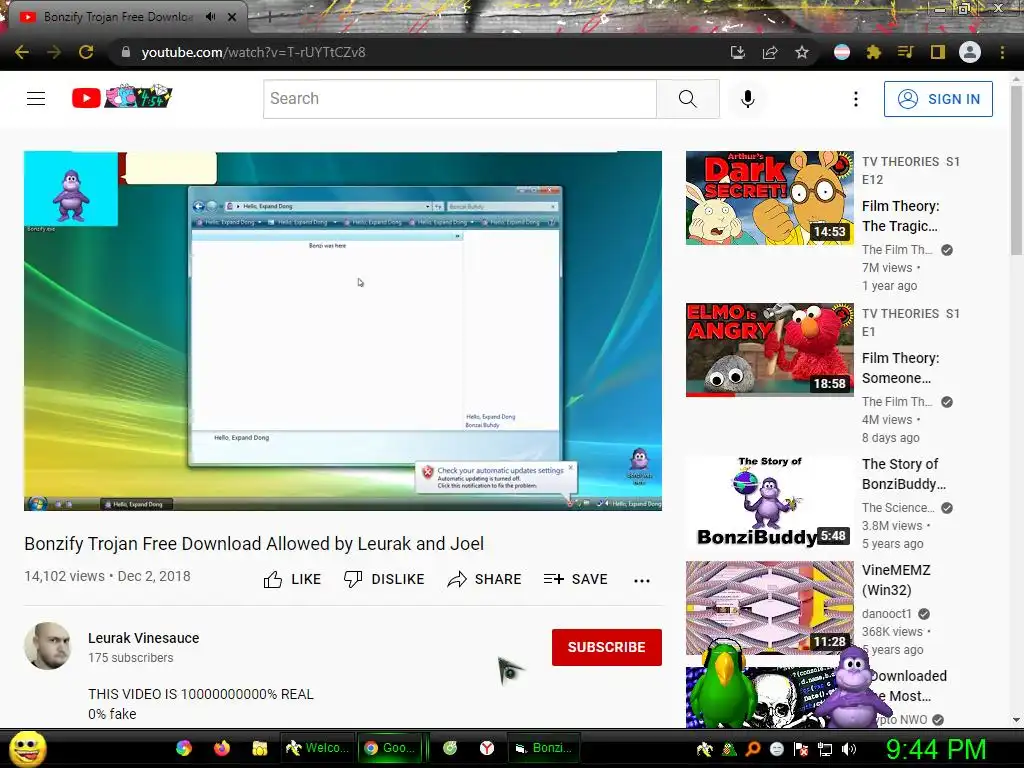This screenshot has width=1024, height=768.
Task: Click the share page icon in address bar
Action: tap(770, 52)
